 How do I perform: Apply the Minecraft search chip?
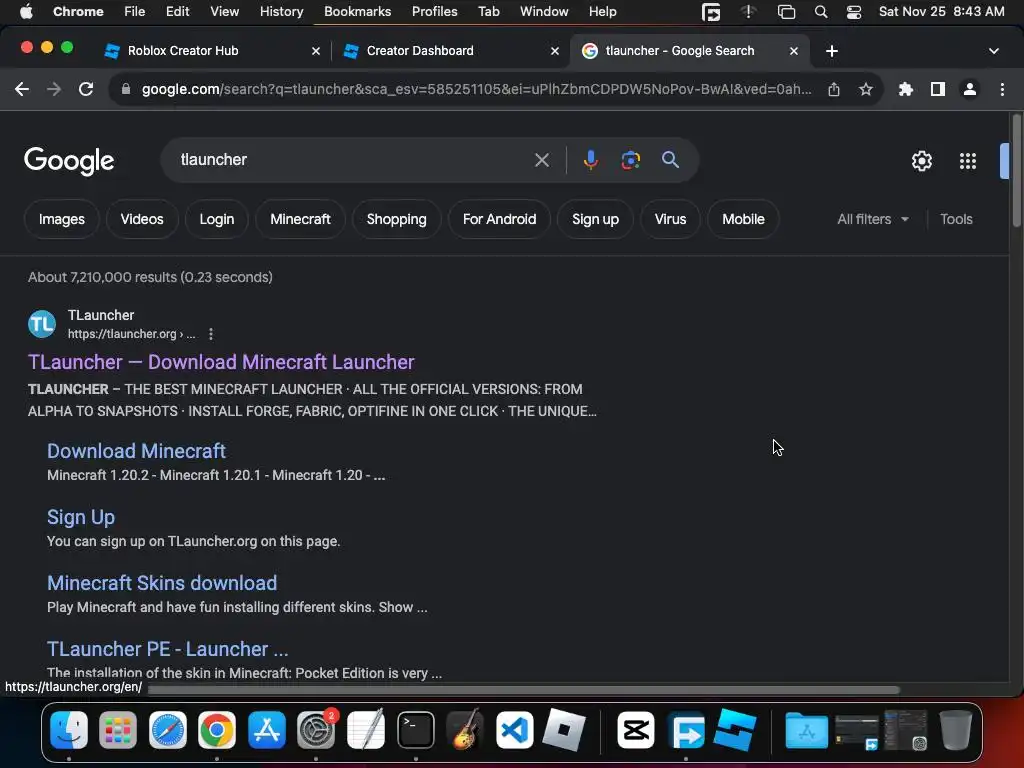click(300, 219)
